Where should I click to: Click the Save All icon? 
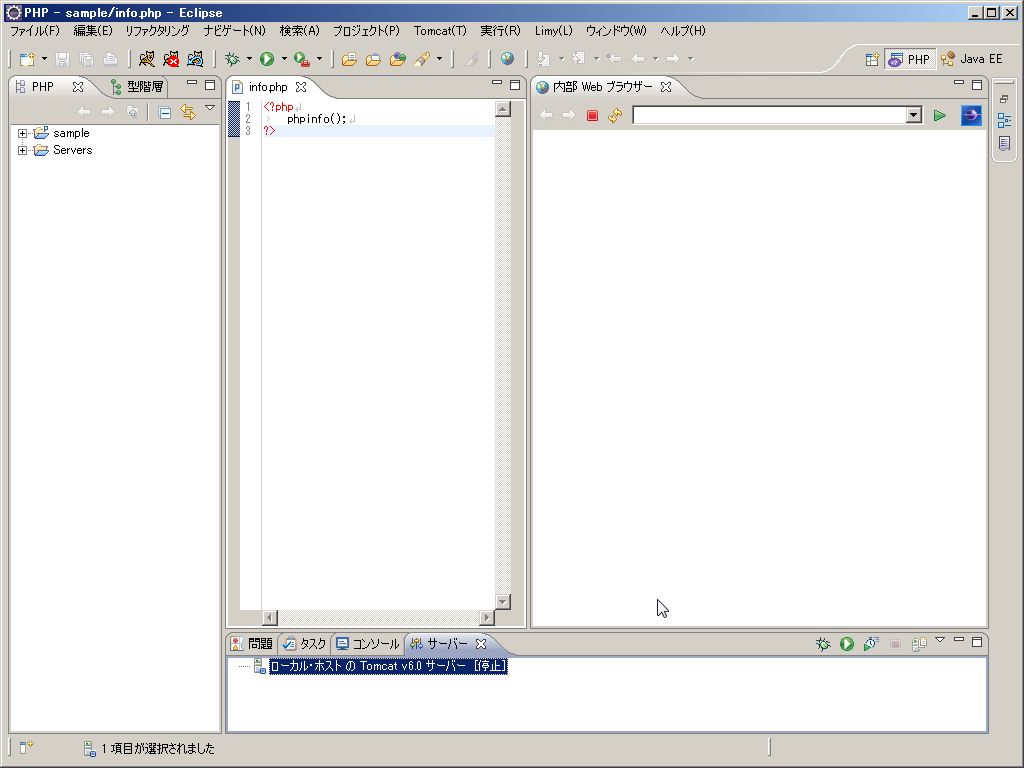point(86,59)
